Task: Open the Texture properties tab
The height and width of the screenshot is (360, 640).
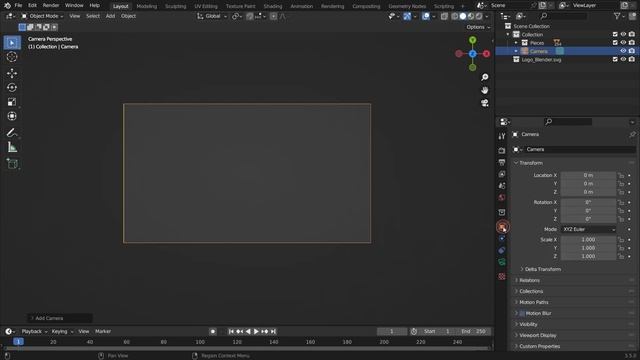Action: 502,276
